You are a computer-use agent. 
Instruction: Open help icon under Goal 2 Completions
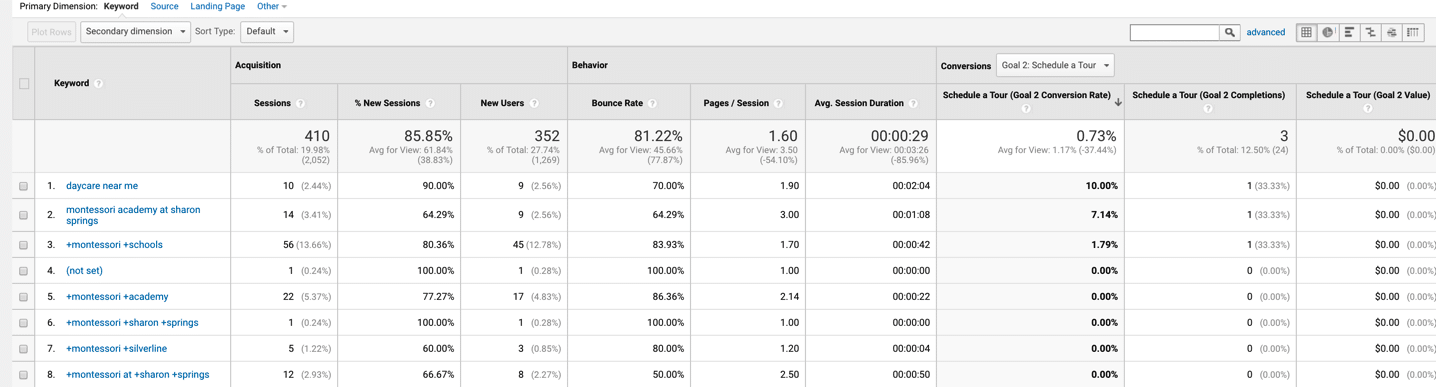1208,109
